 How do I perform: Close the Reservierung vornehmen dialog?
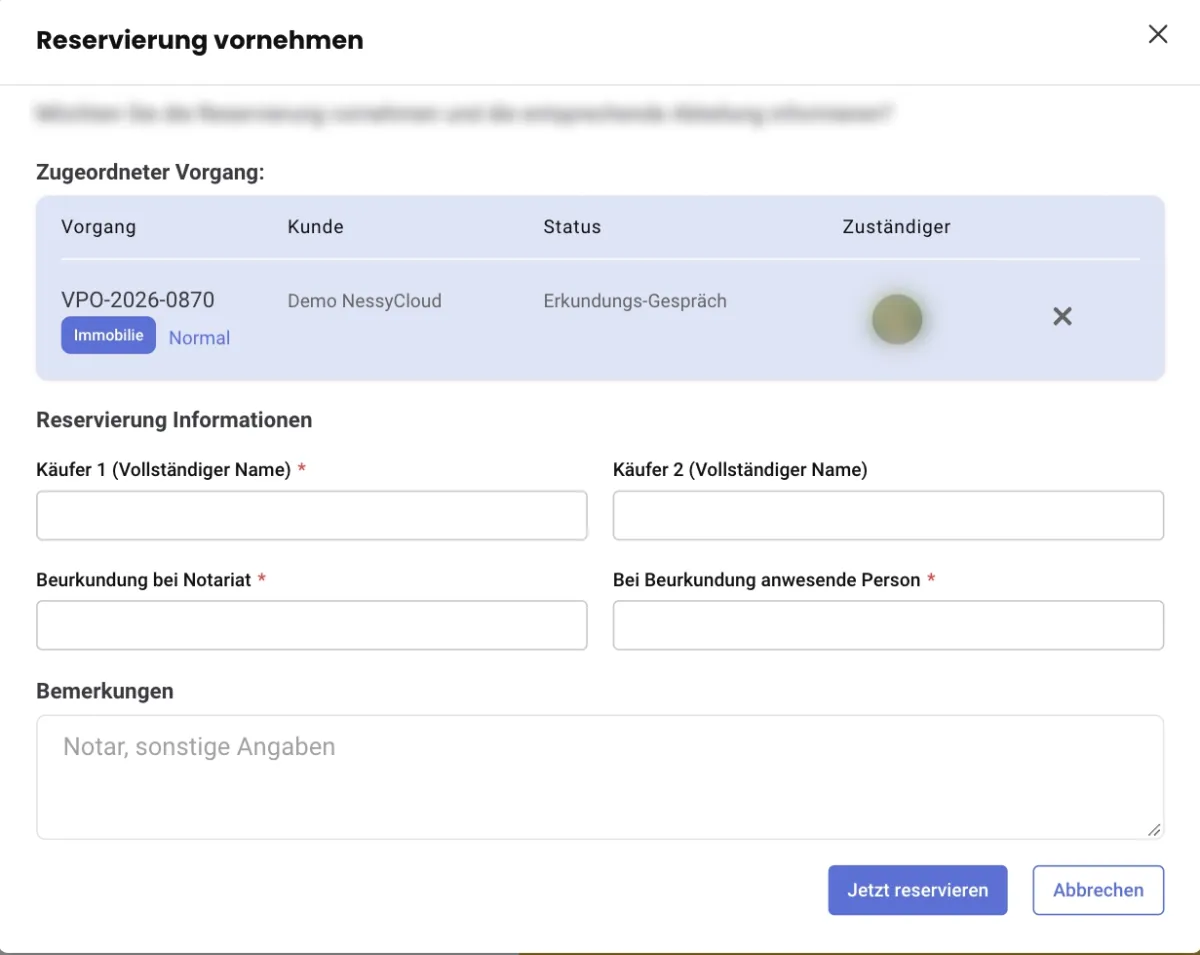(1158, 35)
